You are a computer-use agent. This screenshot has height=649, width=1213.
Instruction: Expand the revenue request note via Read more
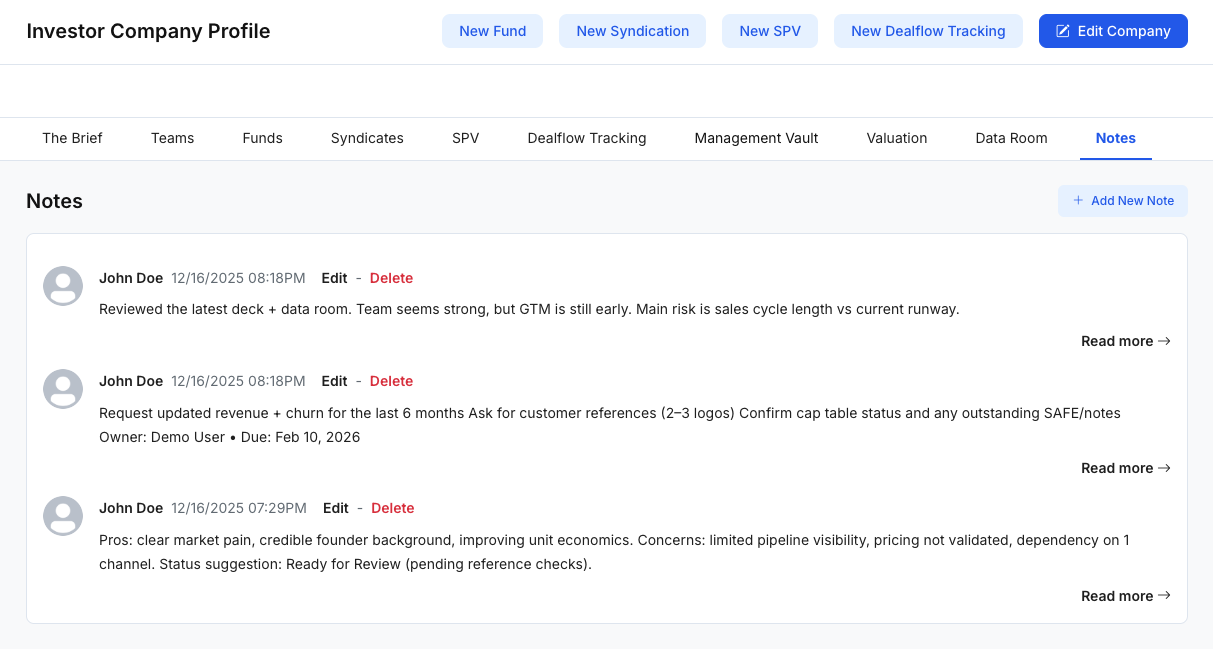[1125, 468]
